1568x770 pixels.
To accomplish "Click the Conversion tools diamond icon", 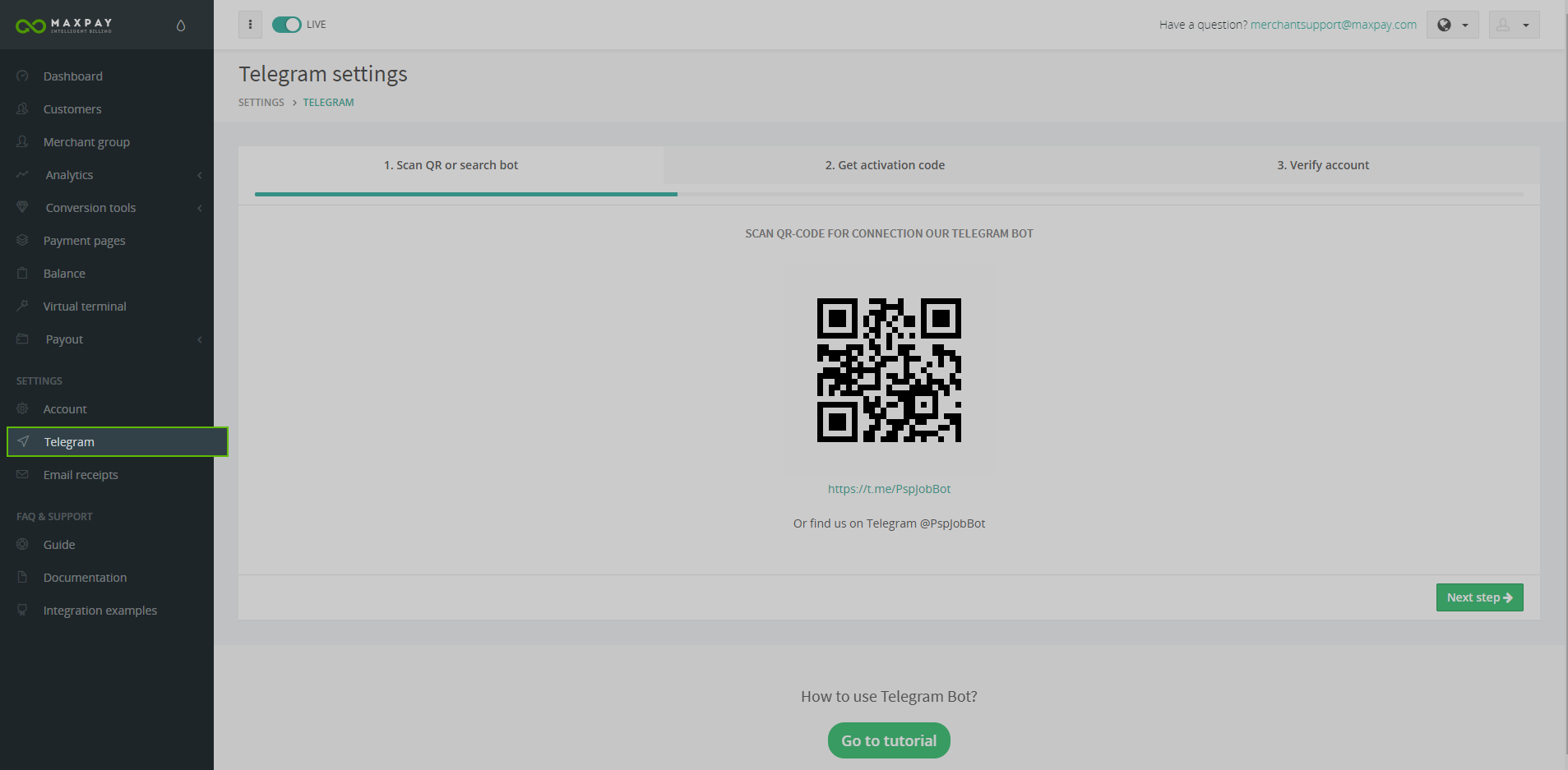I will pos(22,207).
